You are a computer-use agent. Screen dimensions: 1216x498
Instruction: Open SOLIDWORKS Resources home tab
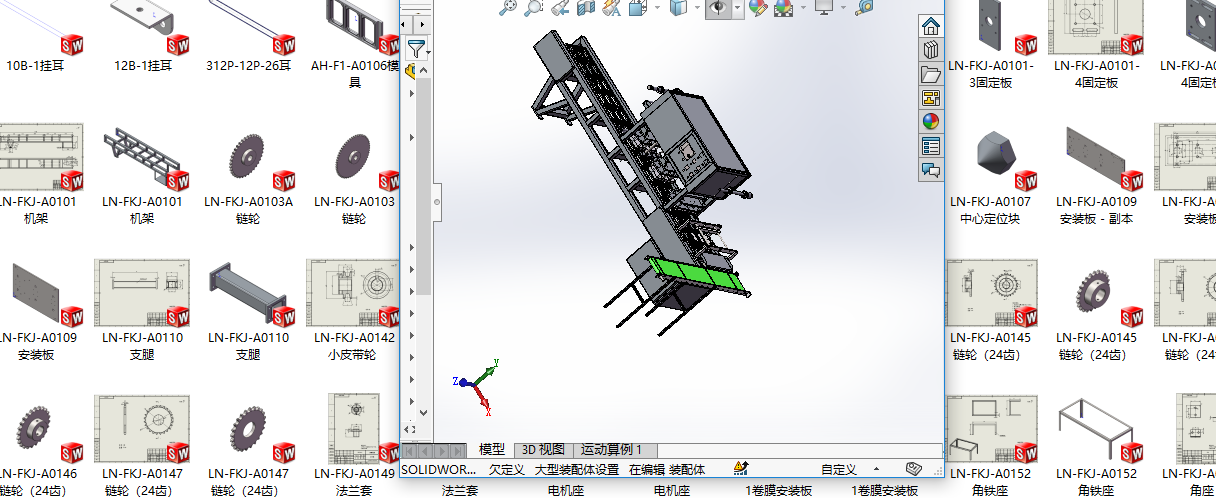tap(931, 25)
